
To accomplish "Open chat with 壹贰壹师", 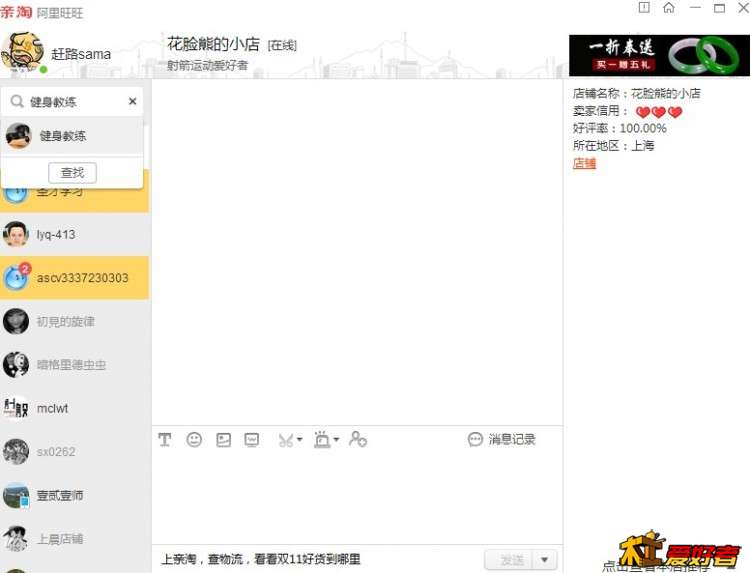I will tap(75, 496).
